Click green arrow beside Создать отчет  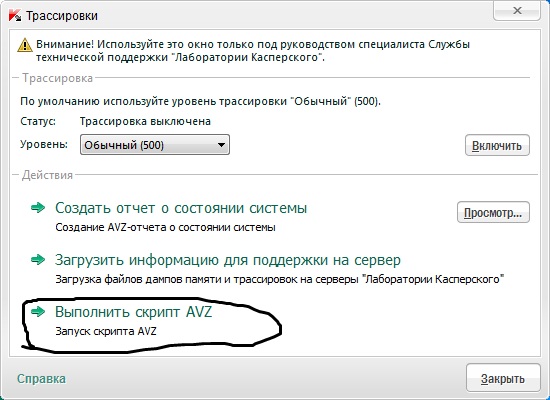(38, 208)
